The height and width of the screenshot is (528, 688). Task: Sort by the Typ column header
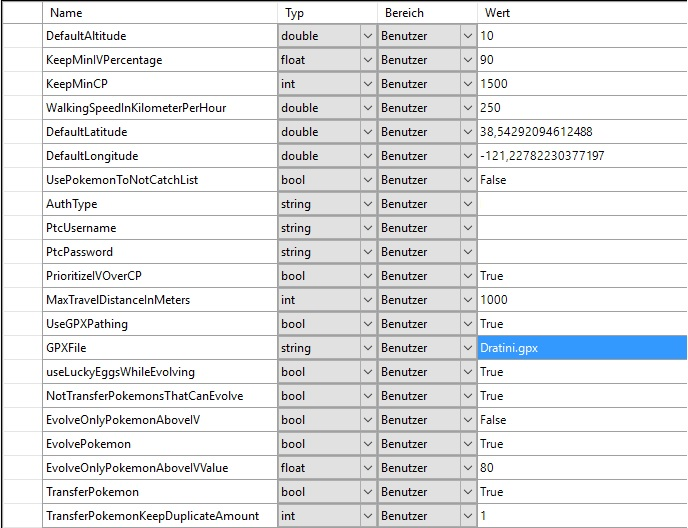tap(327, 13)
